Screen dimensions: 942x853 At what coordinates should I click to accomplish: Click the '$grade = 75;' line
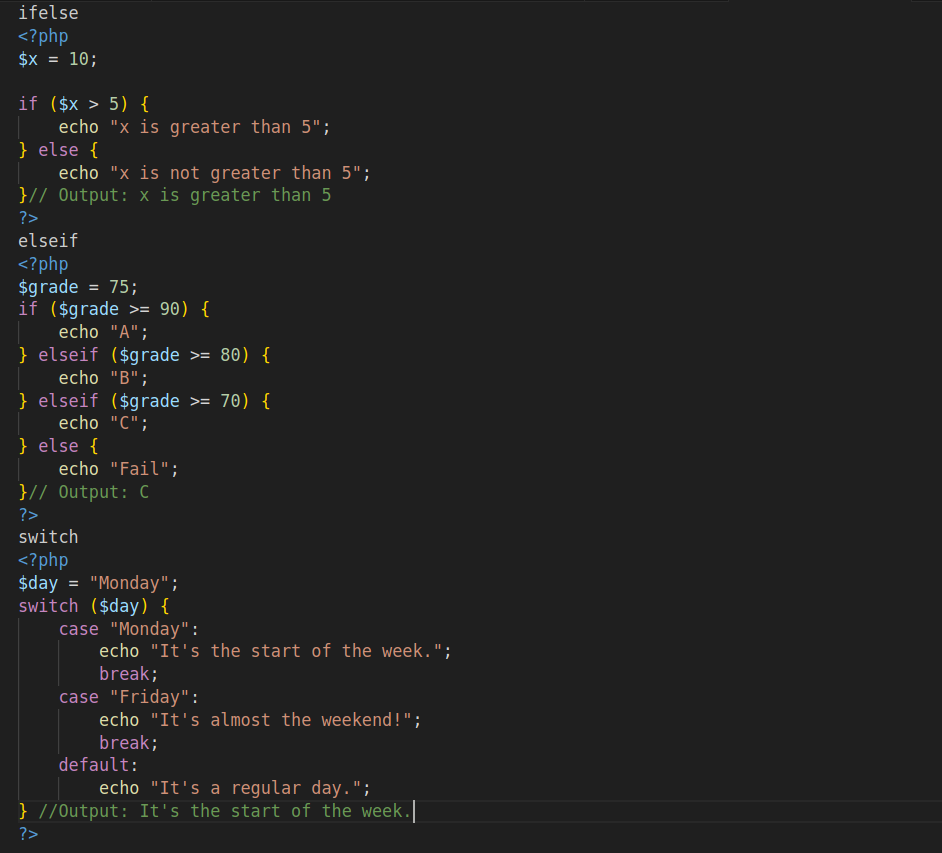(x=78, y=287)
